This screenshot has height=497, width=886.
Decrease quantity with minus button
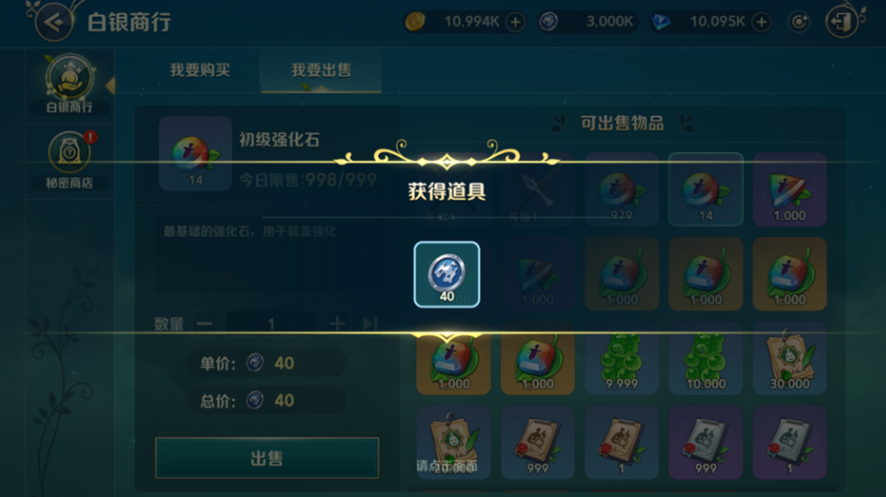(205, 324)
